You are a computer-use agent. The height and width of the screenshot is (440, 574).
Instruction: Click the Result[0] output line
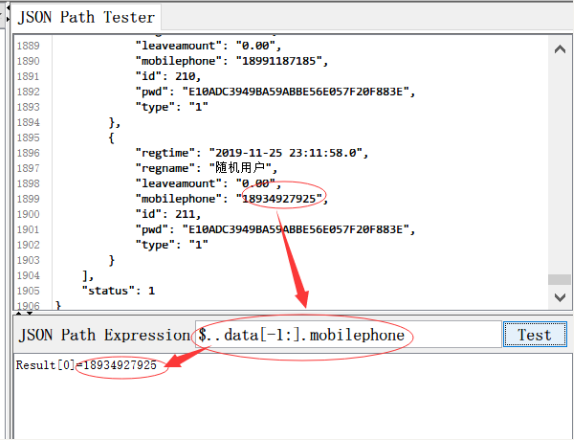[86, 365]
